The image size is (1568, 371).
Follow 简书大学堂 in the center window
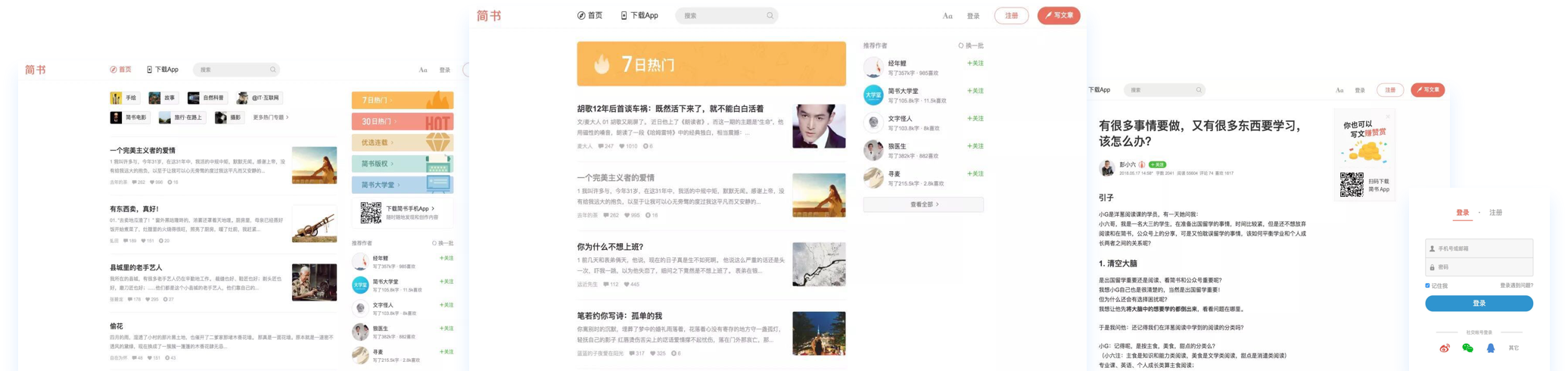point(975,91)
